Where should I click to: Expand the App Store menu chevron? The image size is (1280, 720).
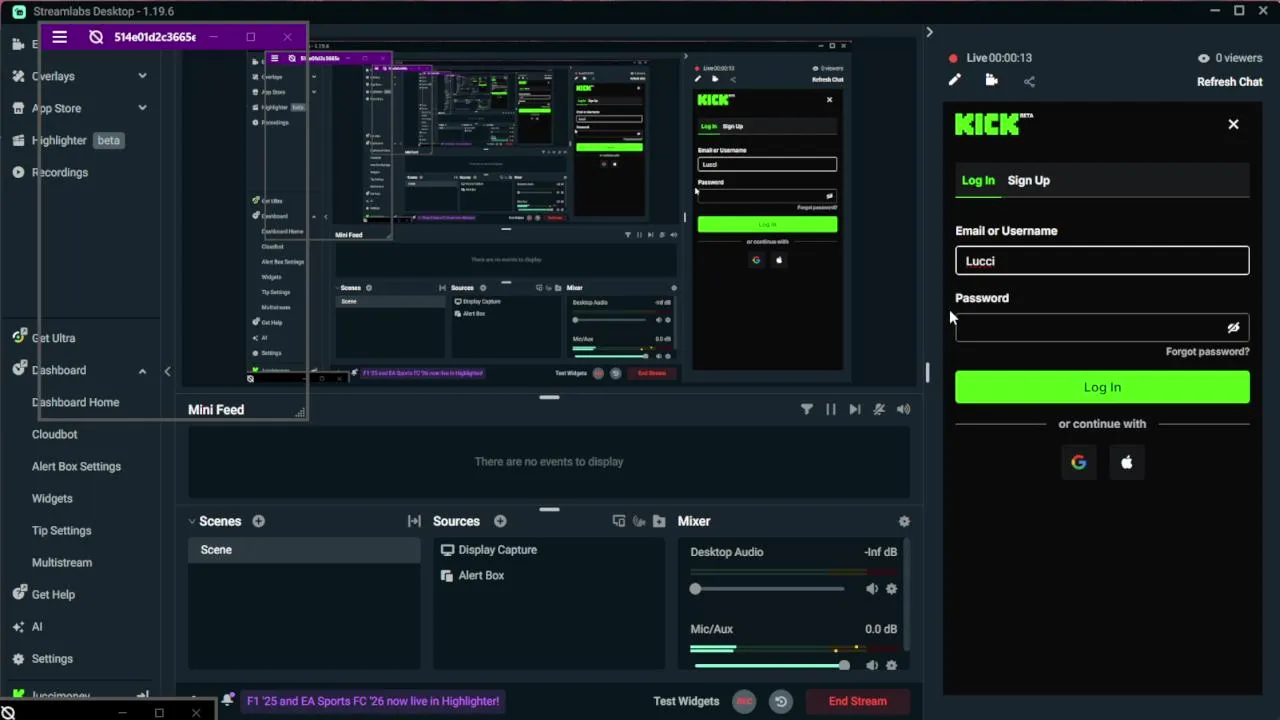click(142, 108)
